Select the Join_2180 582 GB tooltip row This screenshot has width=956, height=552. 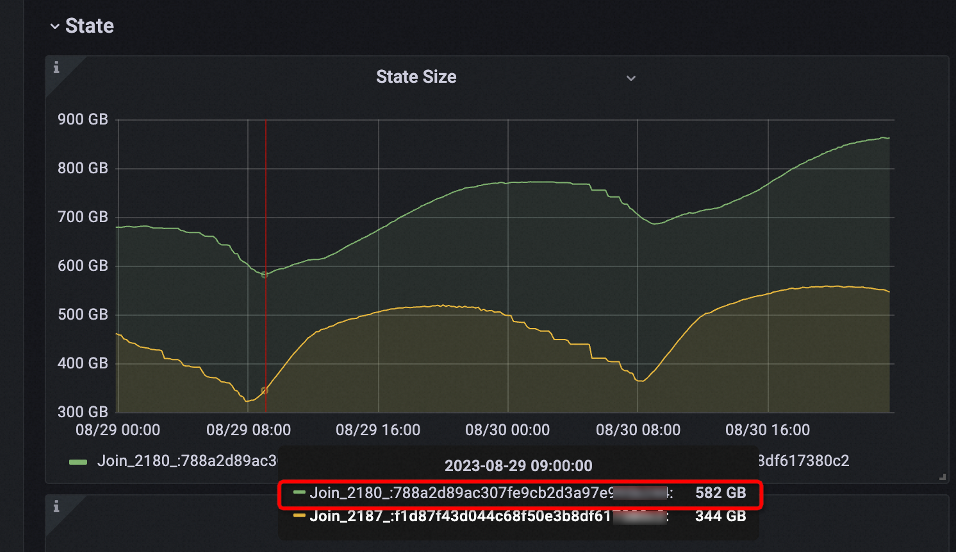pos(520,493)
